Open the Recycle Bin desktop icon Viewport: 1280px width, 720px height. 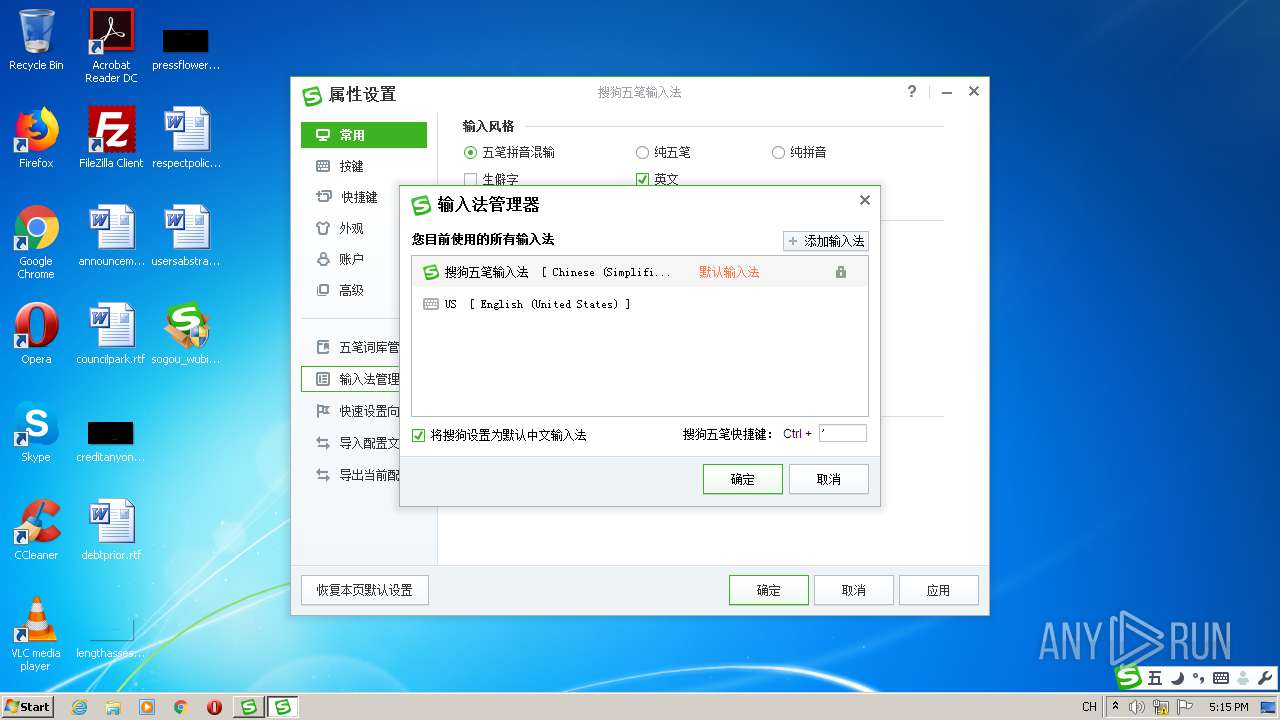coord(36,40)
